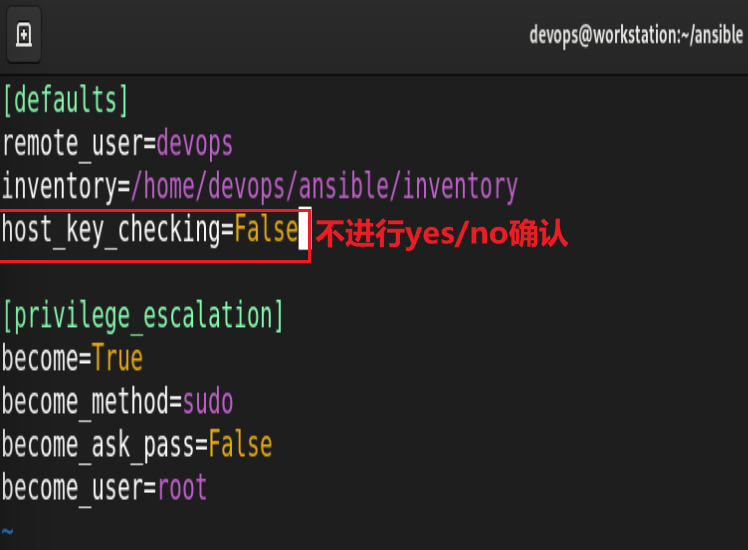Click the inventory key name
Image resolution: width=748 pixels, height=550 pixels.
pyautogui.click(x=60, y=187)
